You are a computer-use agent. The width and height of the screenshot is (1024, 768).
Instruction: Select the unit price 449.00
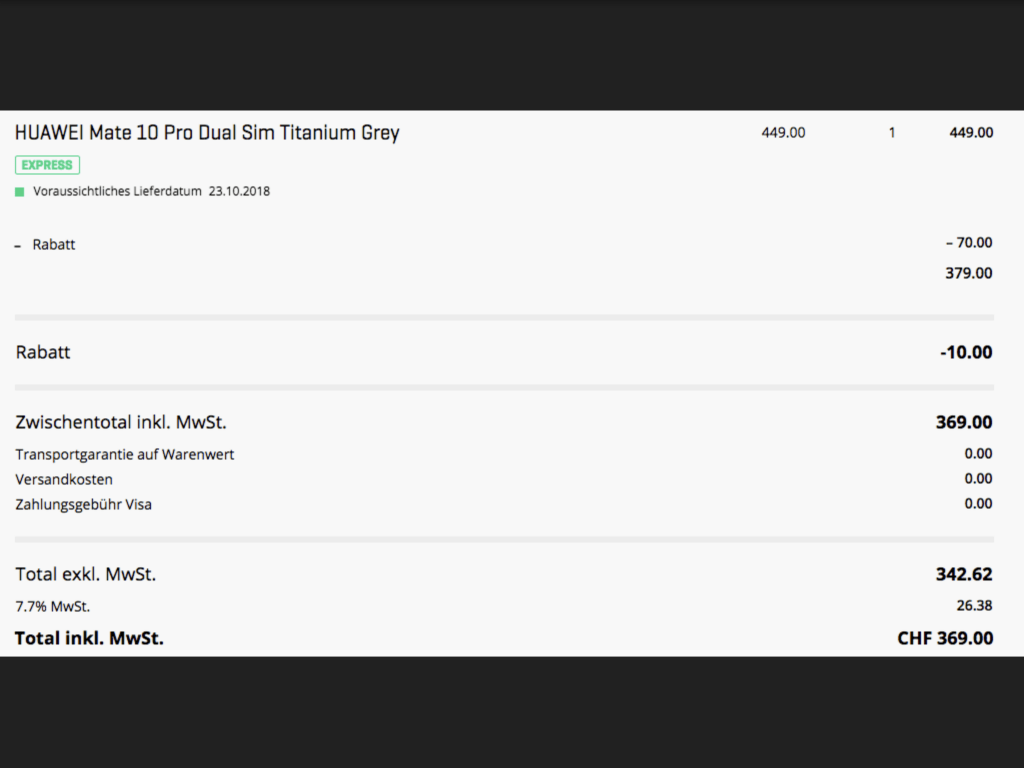point(783,132)
